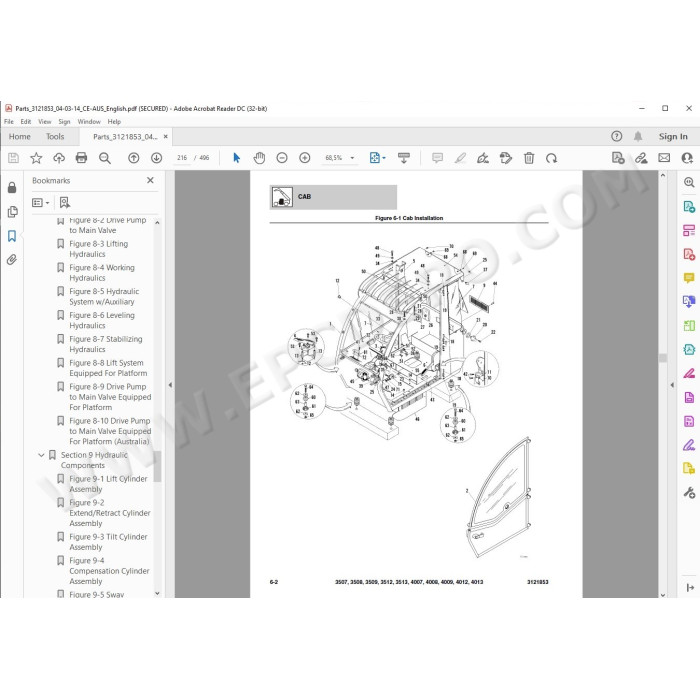Open the Edit menu
The width and height of the screenshot is (700, 700).
pos(26,121)
